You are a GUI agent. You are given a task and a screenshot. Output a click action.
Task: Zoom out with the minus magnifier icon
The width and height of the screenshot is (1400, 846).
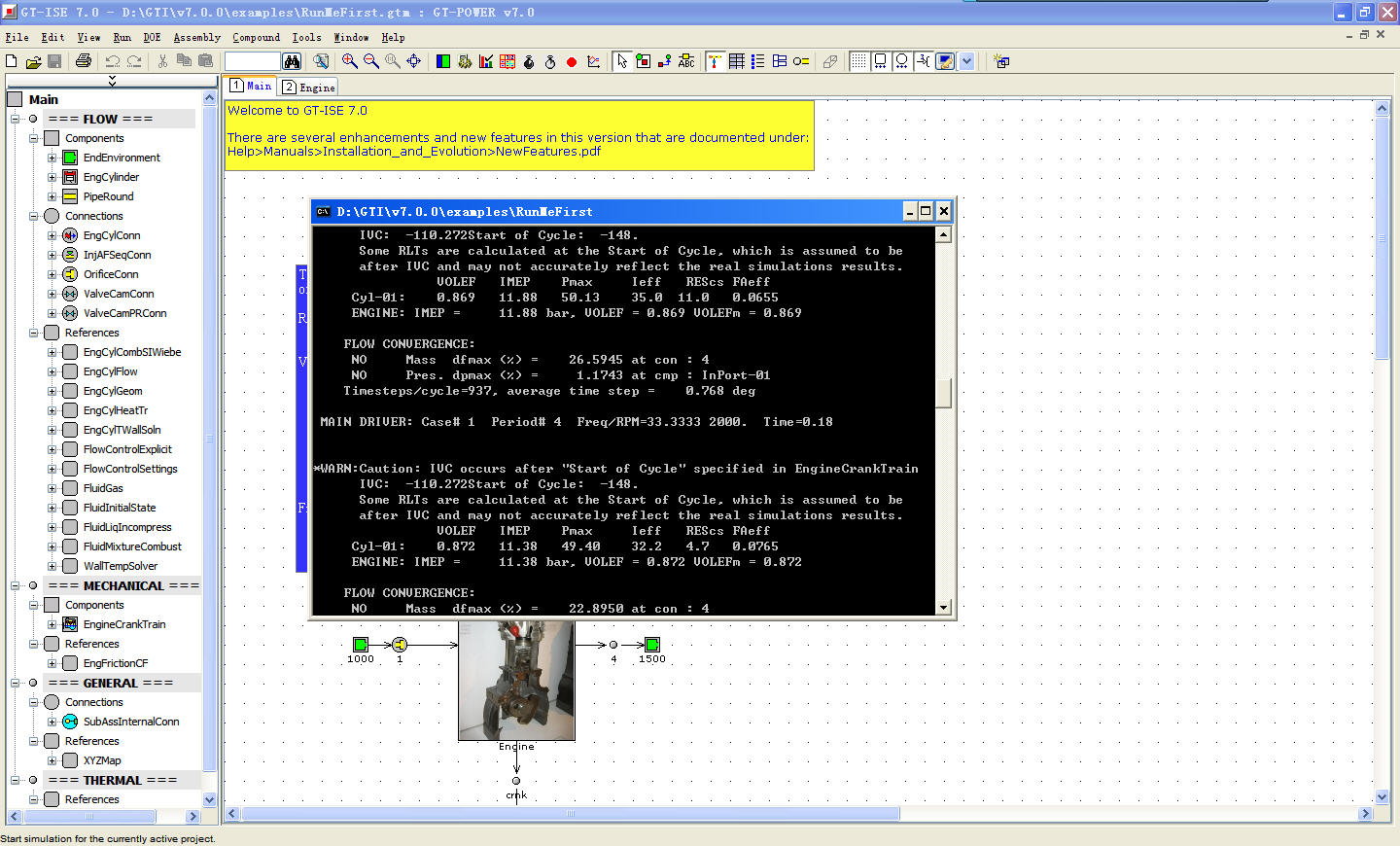[371, 61]
